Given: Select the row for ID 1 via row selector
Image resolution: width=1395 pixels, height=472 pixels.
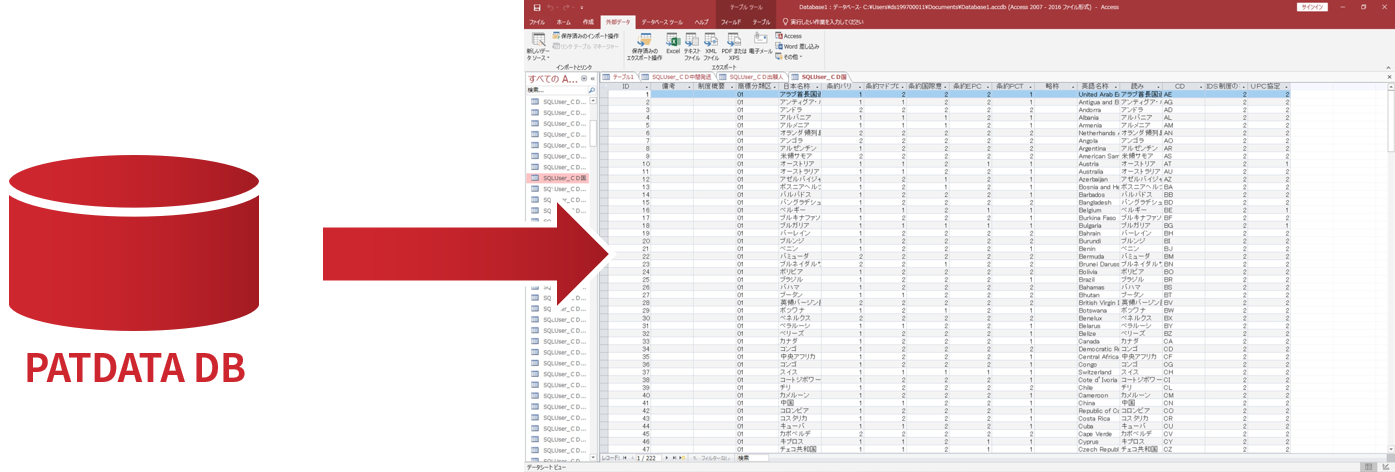Looking at the screenshot, I should (x=604, y=94).
